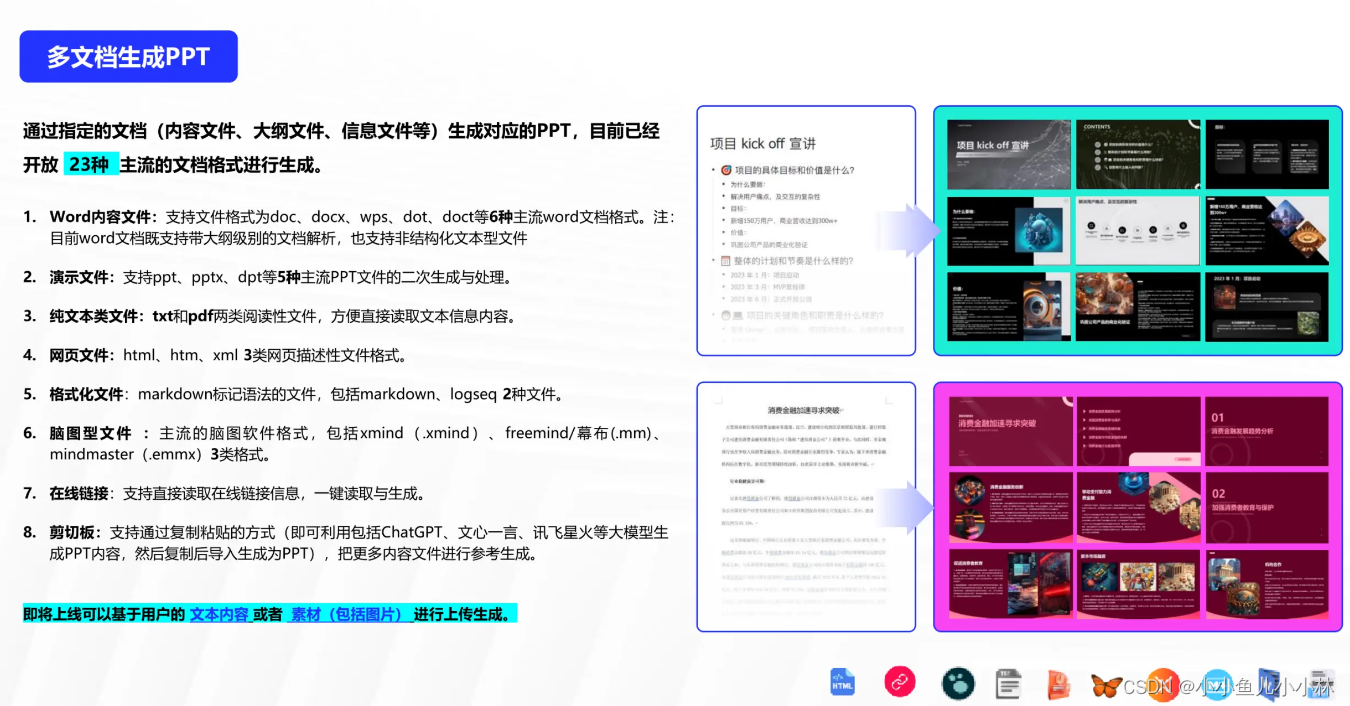Select the 02 加强消费者教育与保护 slide
This screenshot has width=1350, height=706.
[1266, 506]
